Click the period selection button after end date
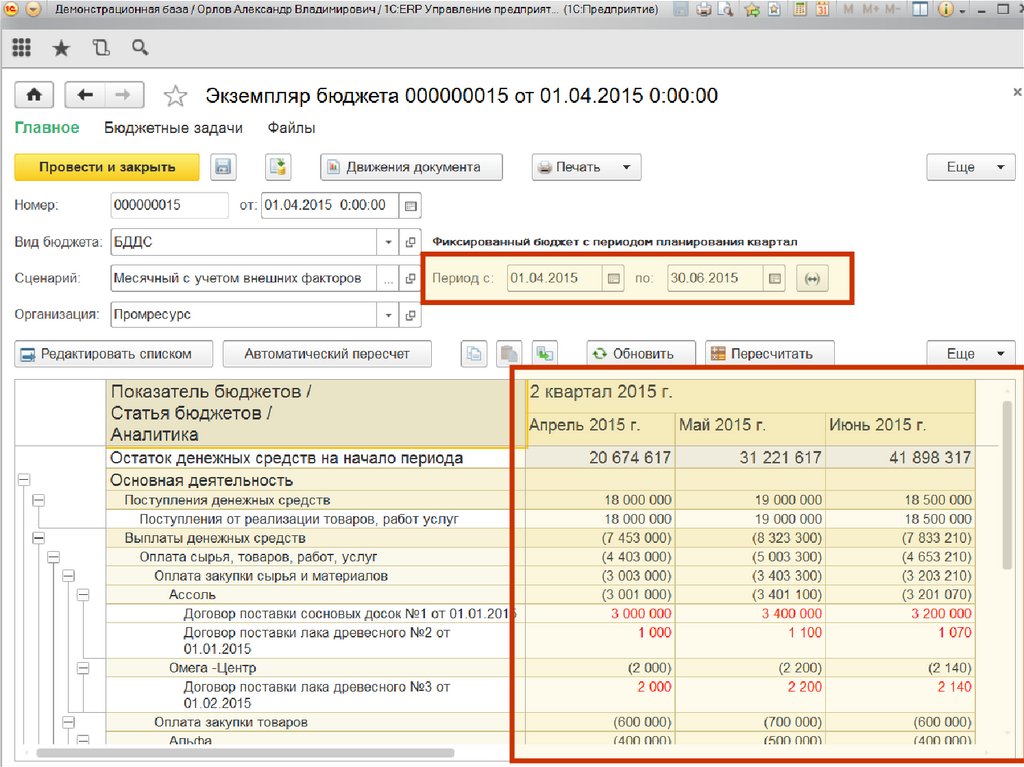The image size is (1024, 767). (x=812, y=279)
